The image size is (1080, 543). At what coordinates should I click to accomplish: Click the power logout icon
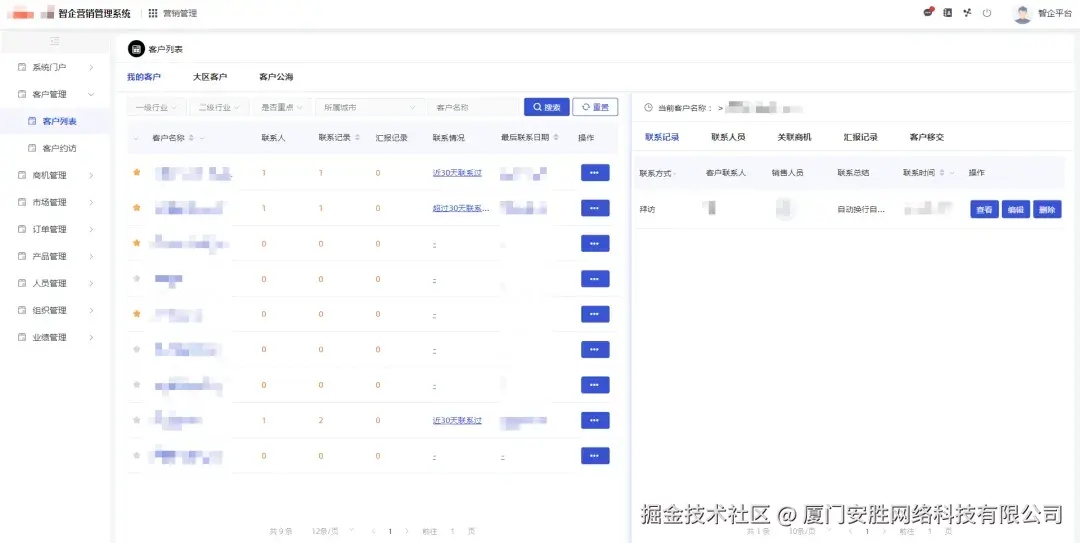pos(986,12)
